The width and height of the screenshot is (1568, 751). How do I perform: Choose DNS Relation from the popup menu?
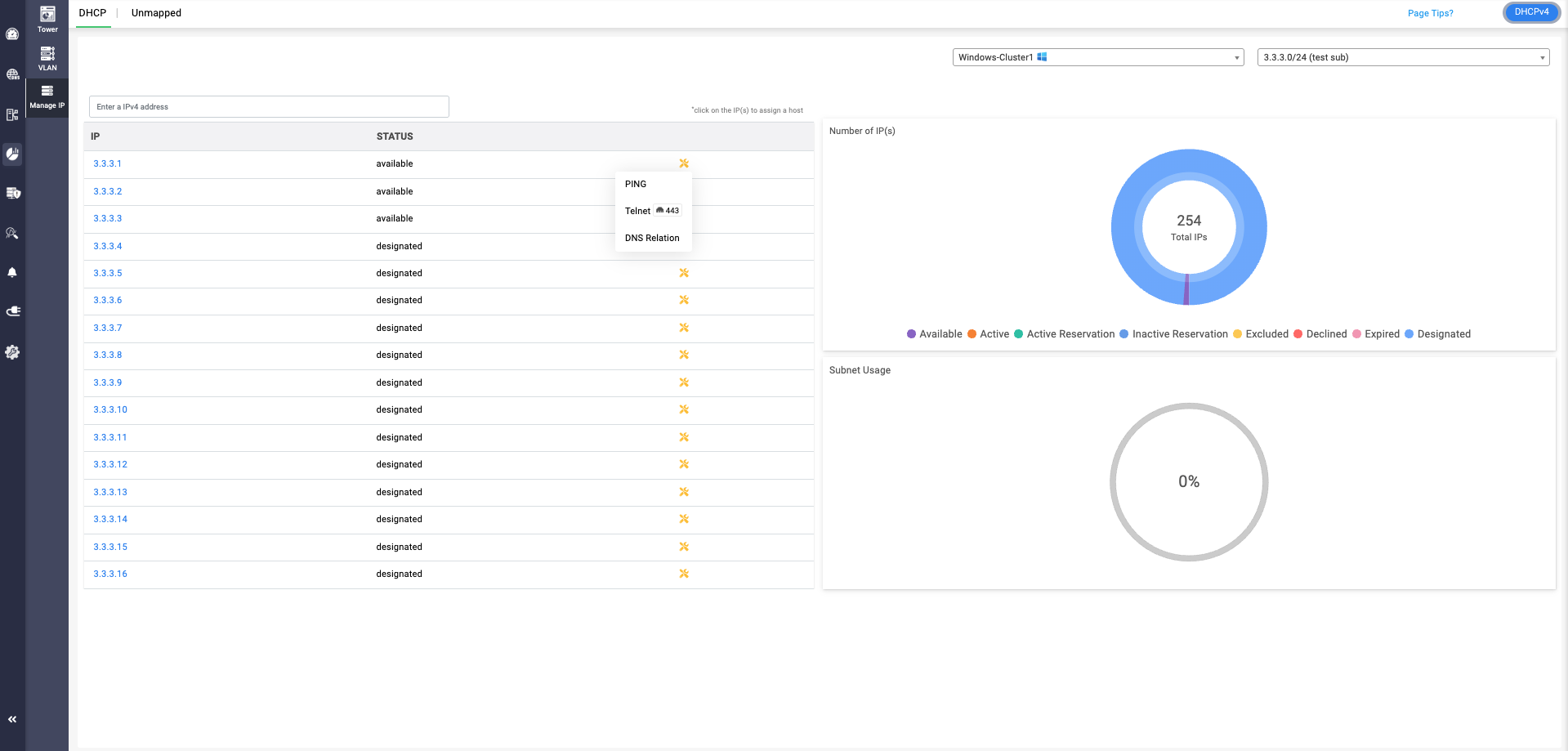[x=653, y=238]
